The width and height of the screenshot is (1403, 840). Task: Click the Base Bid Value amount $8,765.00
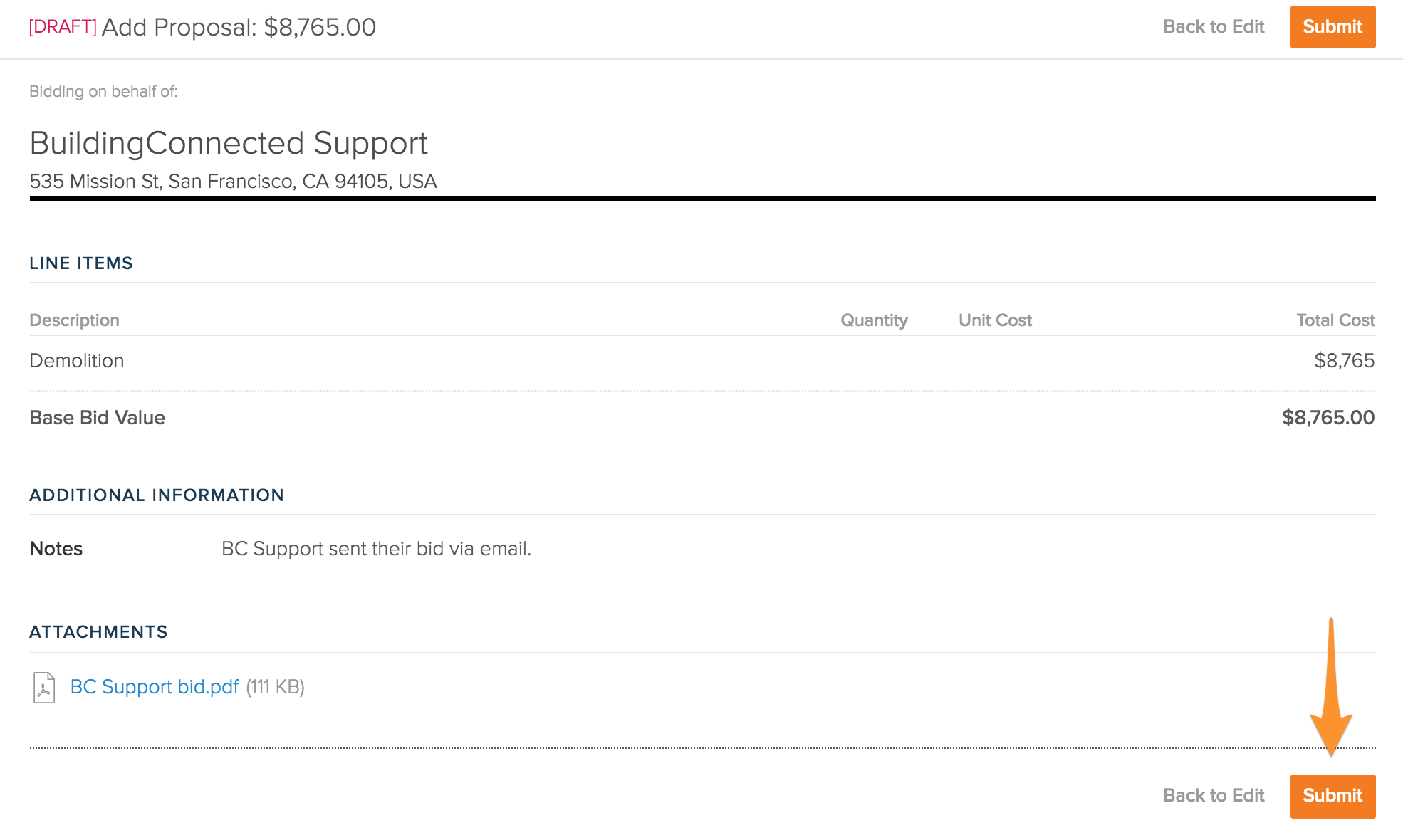[x=1328, y=418]
